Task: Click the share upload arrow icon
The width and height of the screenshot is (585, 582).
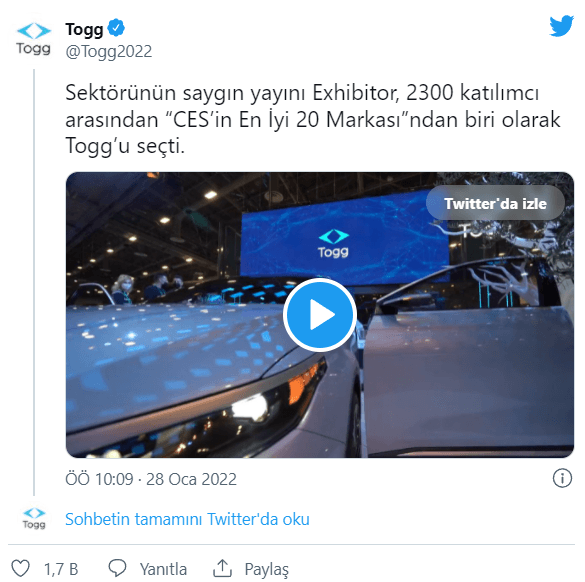Action: (x=222, y=568)
